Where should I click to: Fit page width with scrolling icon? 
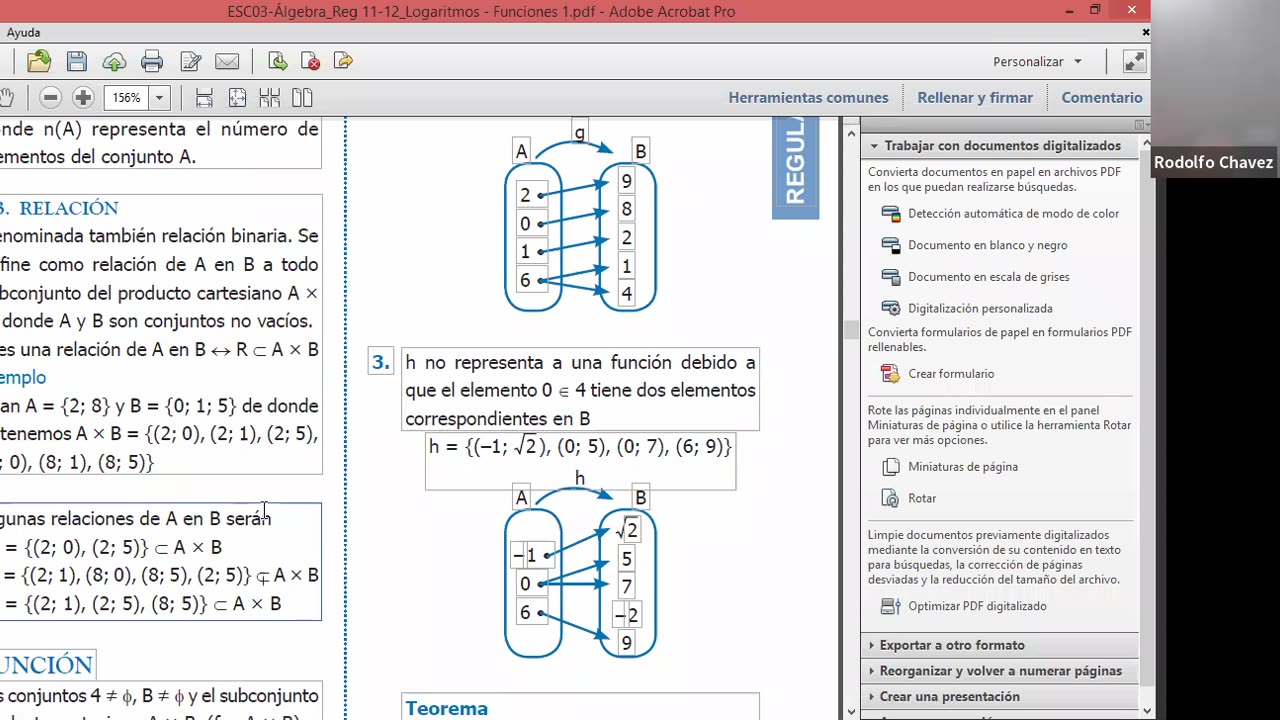[x=204, y=98]
